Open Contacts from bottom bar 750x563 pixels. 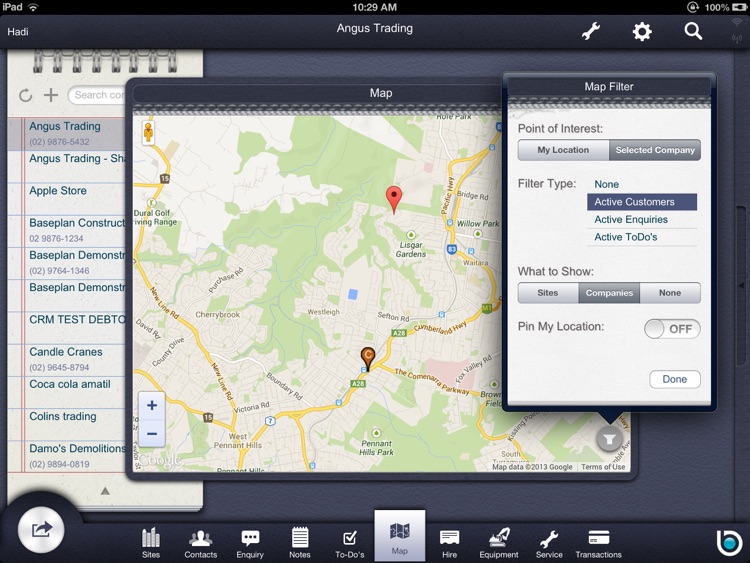click(x=200, y=543)
